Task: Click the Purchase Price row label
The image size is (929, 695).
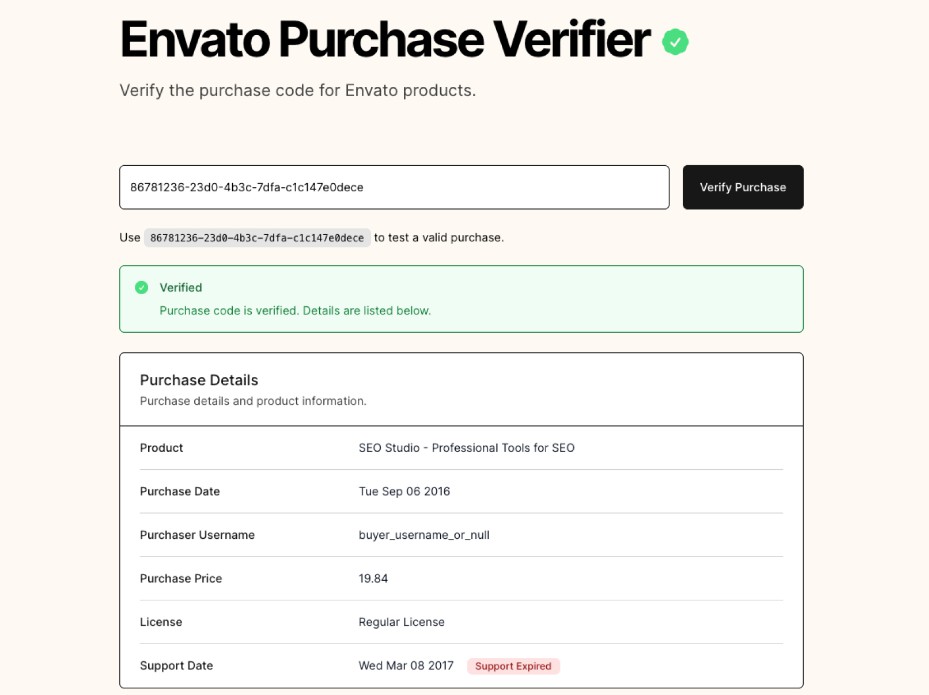Action: tap(180, 578)
